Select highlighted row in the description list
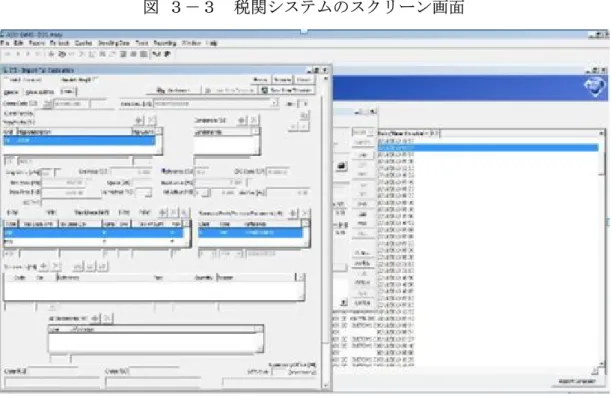612x396 pixels. pyautogui.click(x=79, y=140)
